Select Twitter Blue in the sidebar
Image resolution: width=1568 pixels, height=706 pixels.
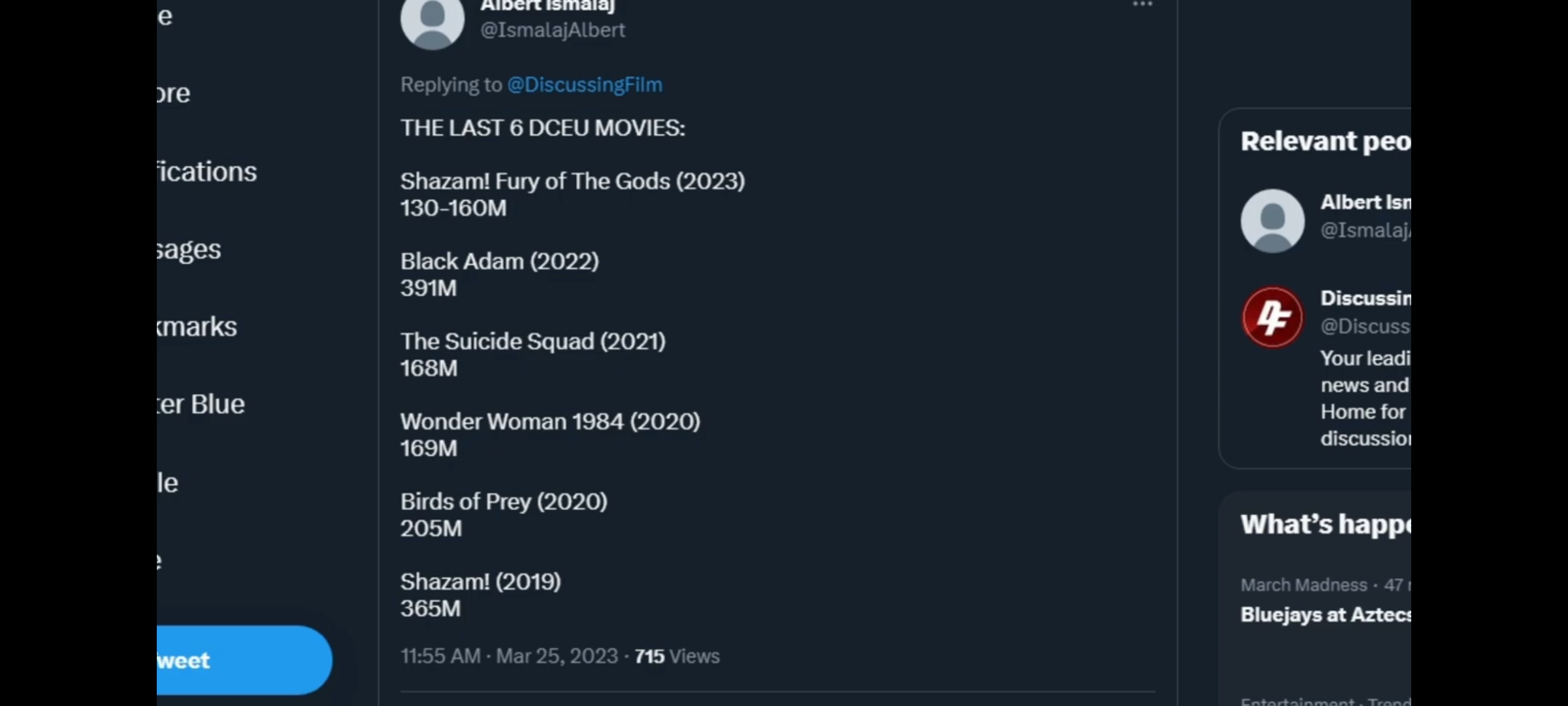pos(201,405)
